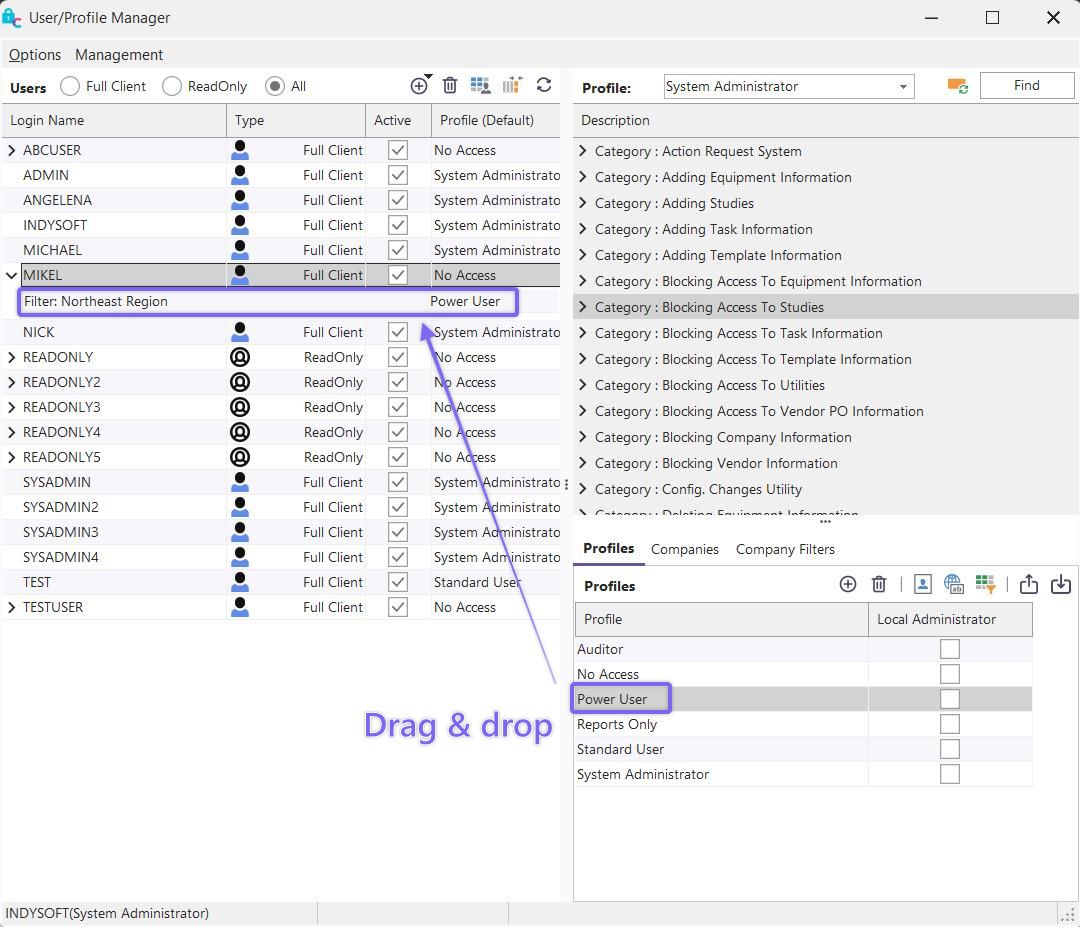Click the export profiles icon
Screen dimensions: 1080x927
(1029, 585)
